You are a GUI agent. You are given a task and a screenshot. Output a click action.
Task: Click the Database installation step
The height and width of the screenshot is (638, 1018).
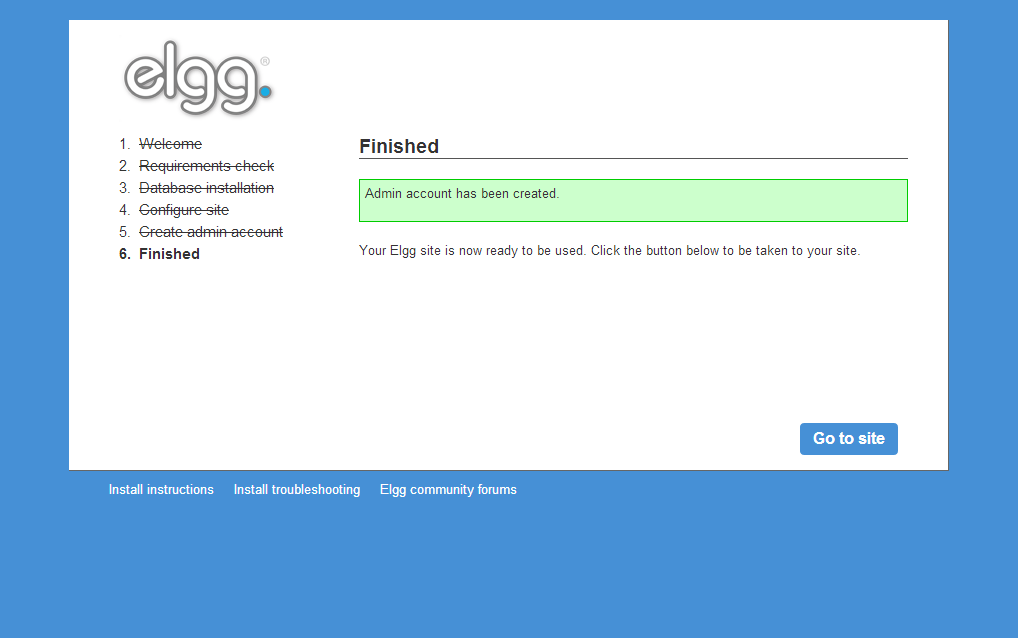point(206,188)
